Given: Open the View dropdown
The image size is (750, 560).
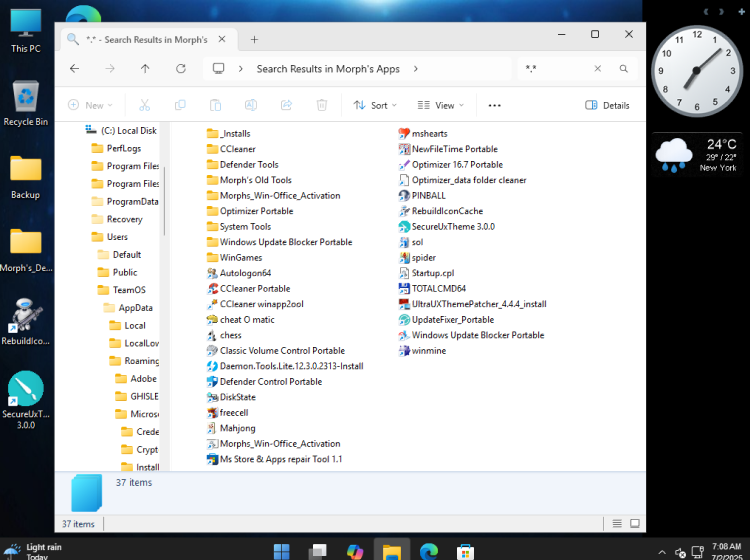Looking at the screenshot, I should tap(441, 105).
